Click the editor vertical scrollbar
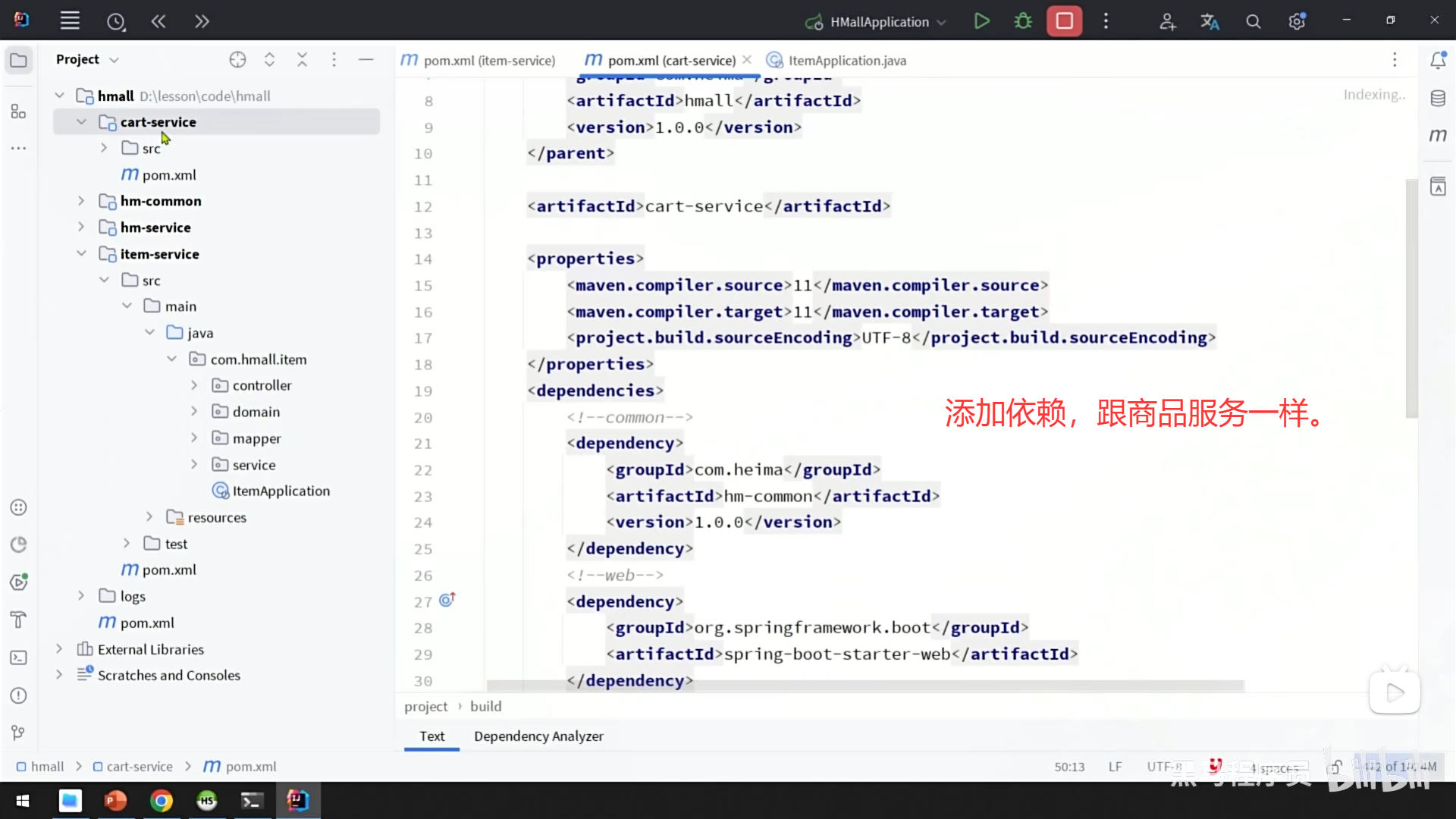The image size is (1456, 819). click(1411, 299)
